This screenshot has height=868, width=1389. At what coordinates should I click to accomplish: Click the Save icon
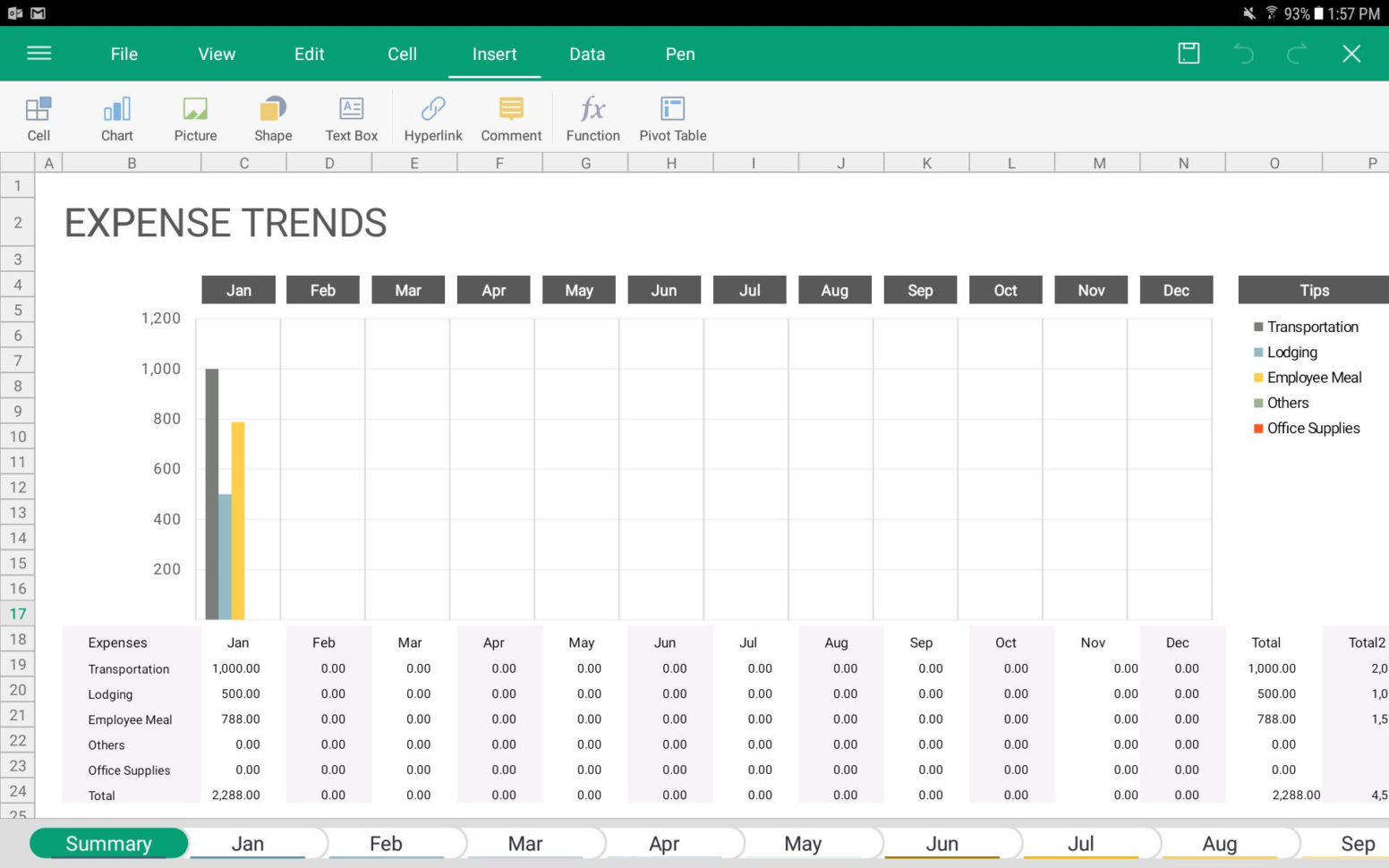tap(1188, 54)
